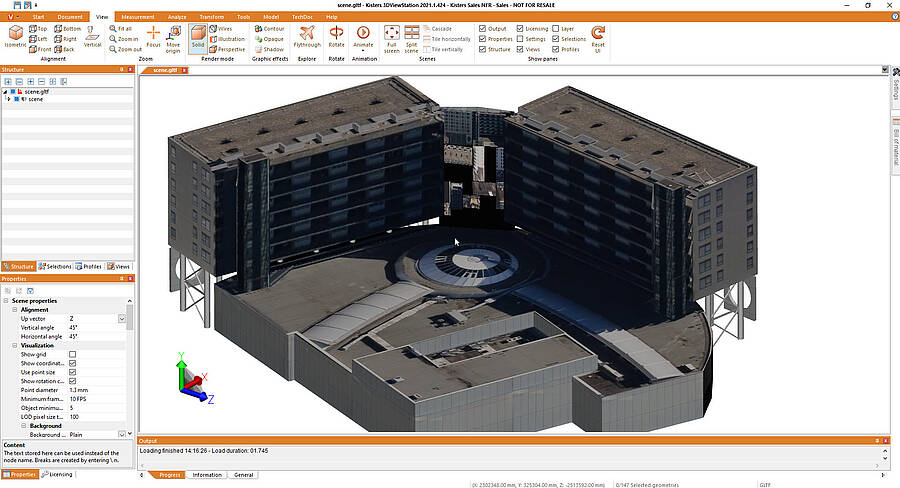The image size is (900, 488).
Task: Activate the Focus tool
Action: tap(153, 37)
